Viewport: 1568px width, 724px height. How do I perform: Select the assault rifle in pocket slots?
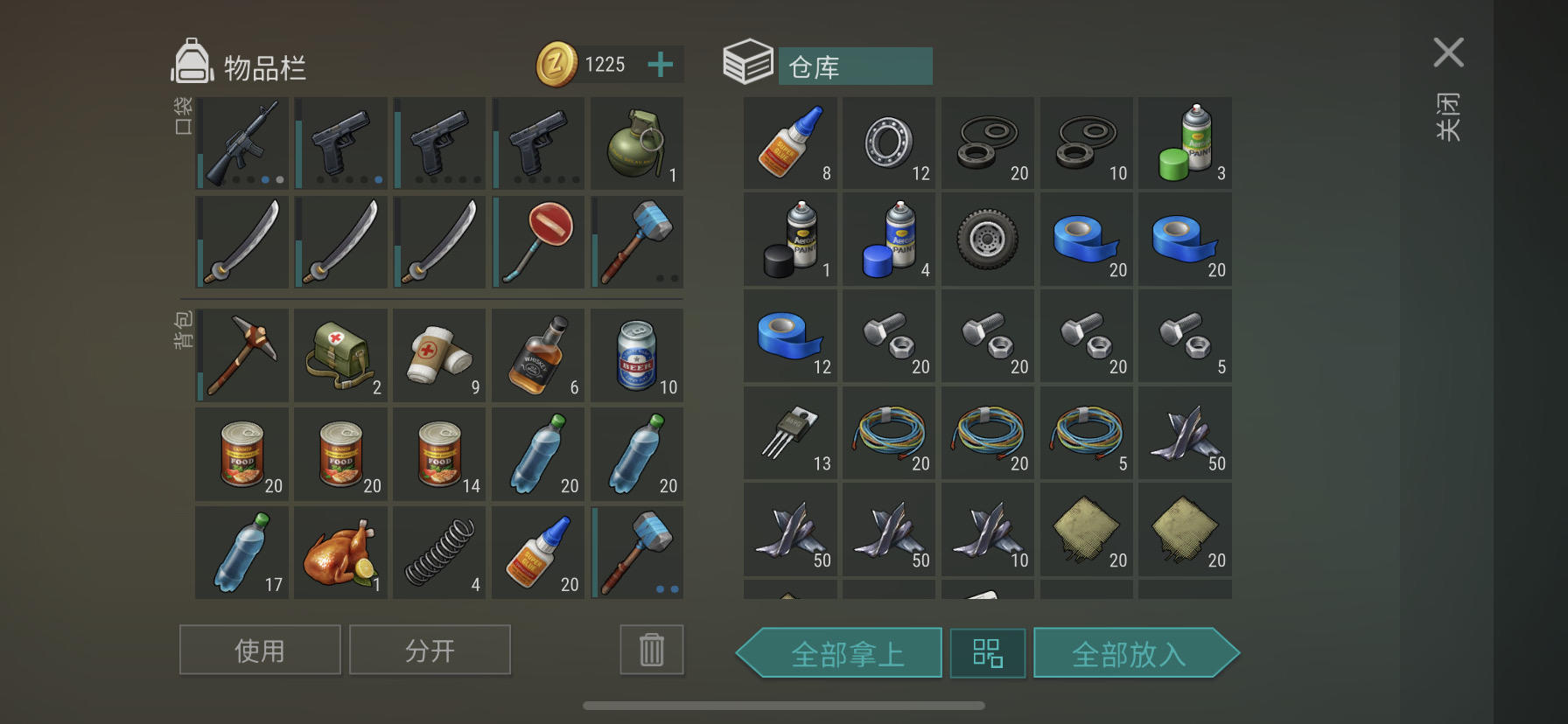242,143
